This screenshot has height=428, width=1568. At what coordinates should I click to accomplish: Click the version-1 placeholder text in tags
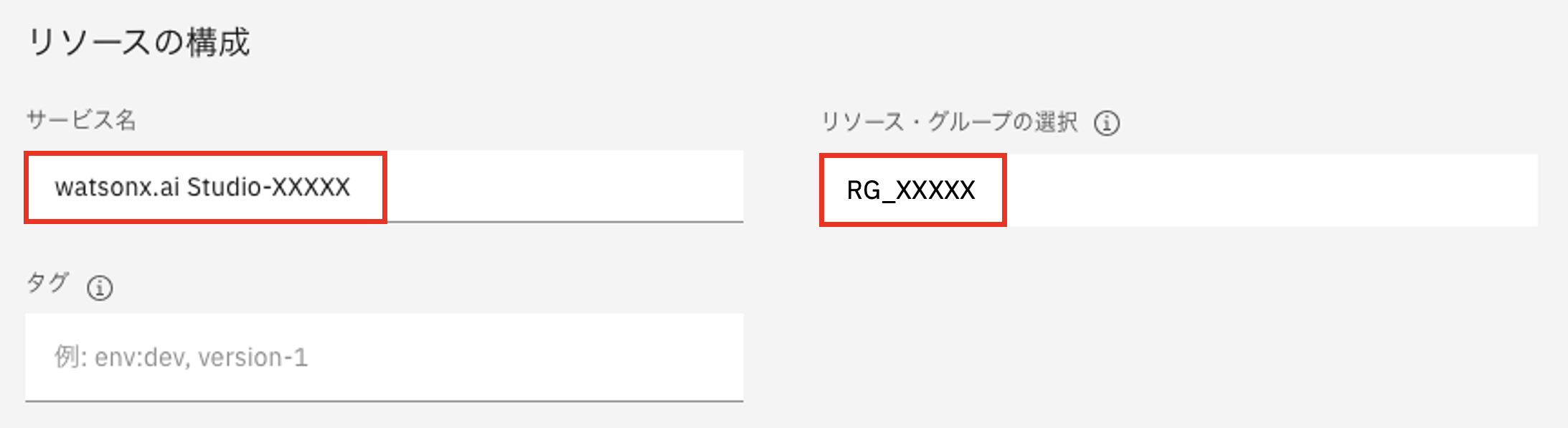point(252,357)
